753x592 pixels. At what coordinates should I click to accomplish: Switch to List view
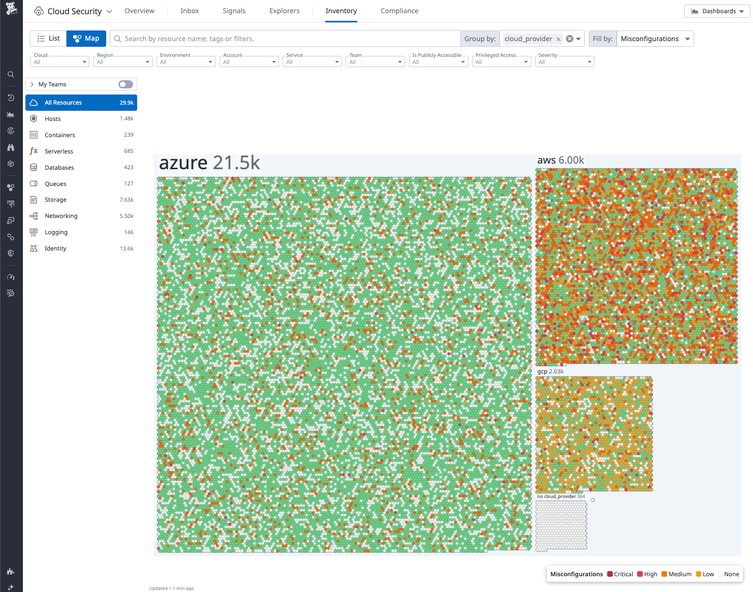click(48, 38)
